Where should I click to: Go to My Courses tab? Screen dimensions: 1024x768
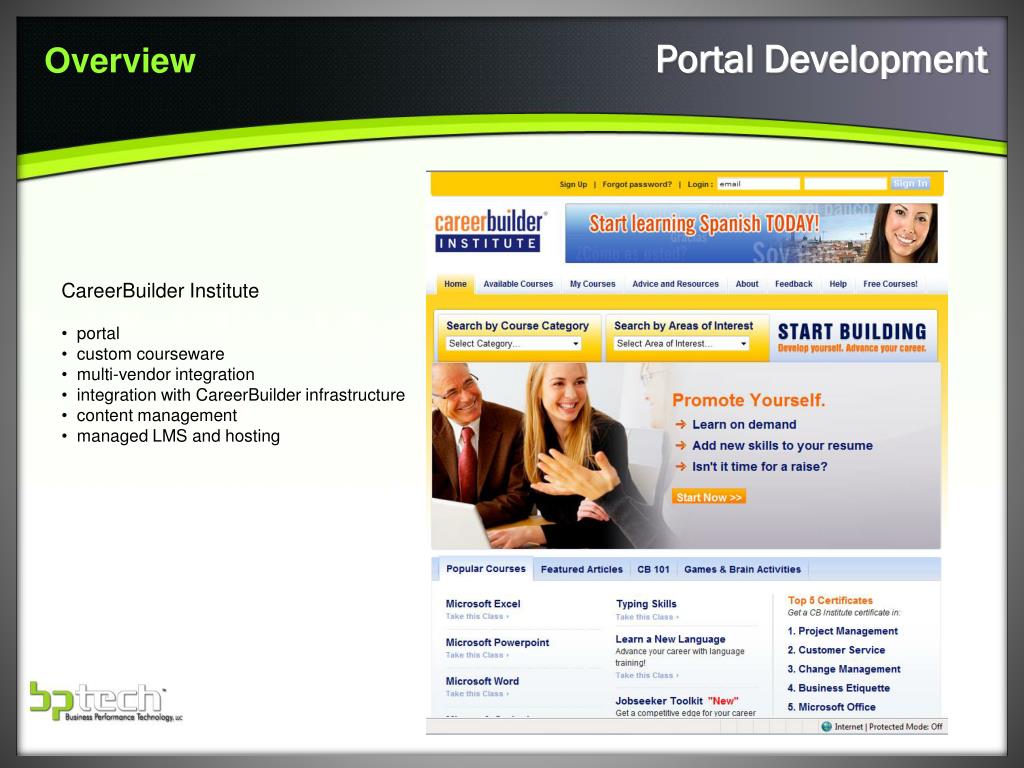[592, 284]
